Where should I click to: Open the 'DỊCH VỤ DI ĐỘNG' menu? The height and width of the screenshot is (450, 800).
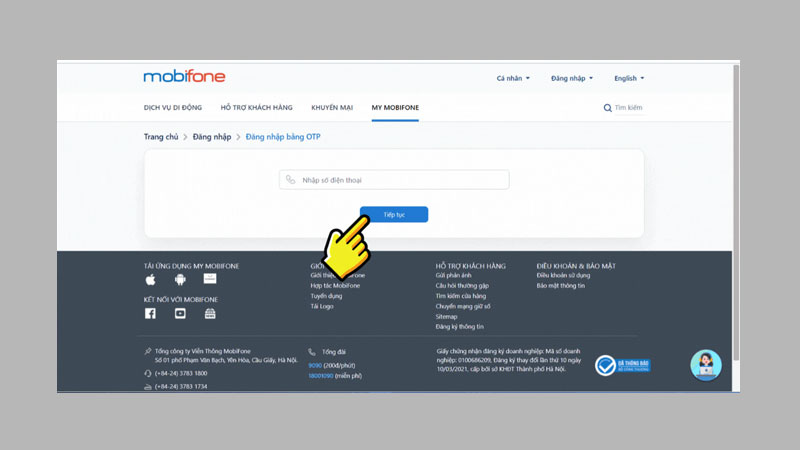pyautogui.click(x=173, y=108)
